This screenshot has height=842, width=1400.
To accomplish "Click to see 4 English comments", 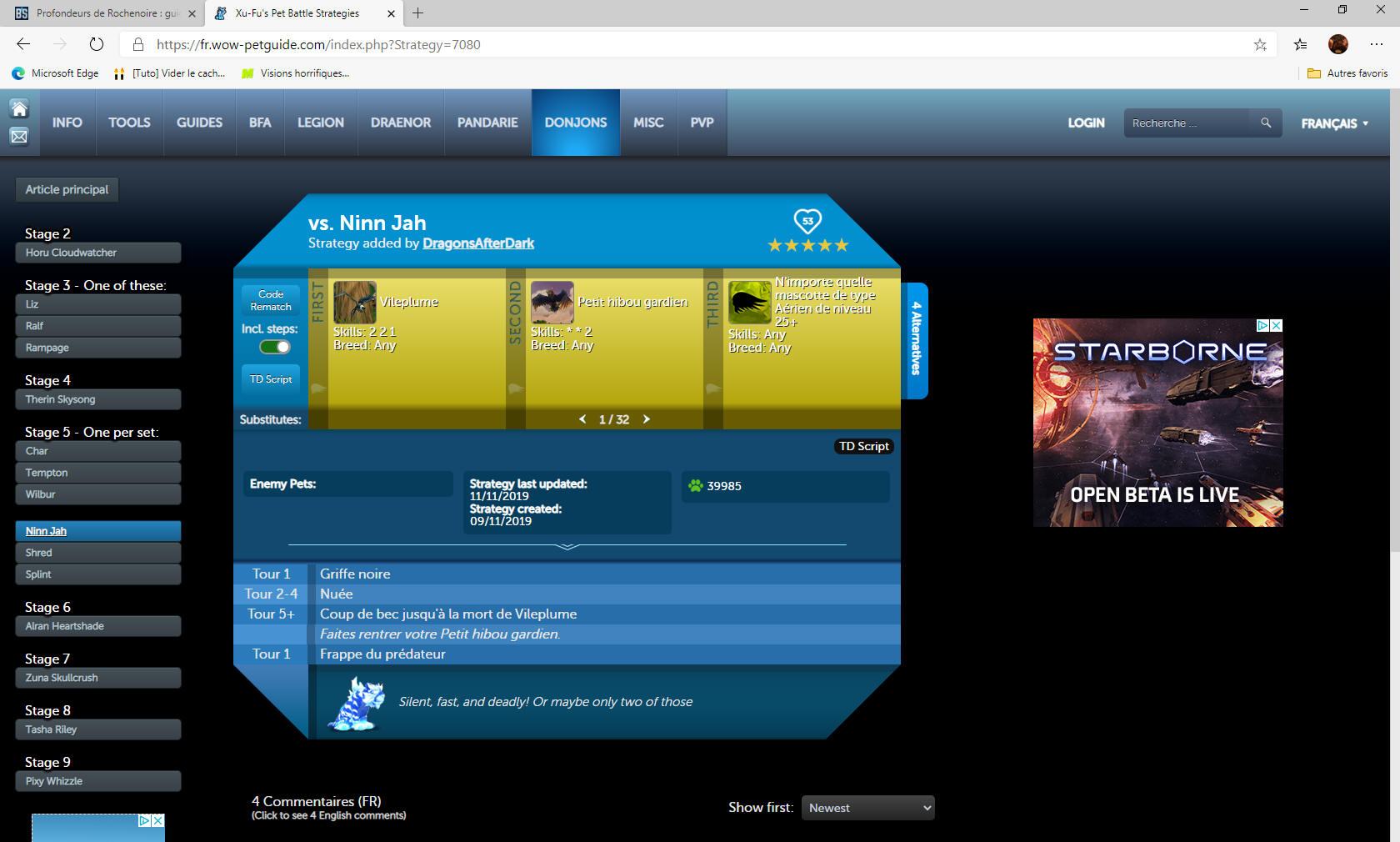I will pyautogui.click(x=329, y=815).
